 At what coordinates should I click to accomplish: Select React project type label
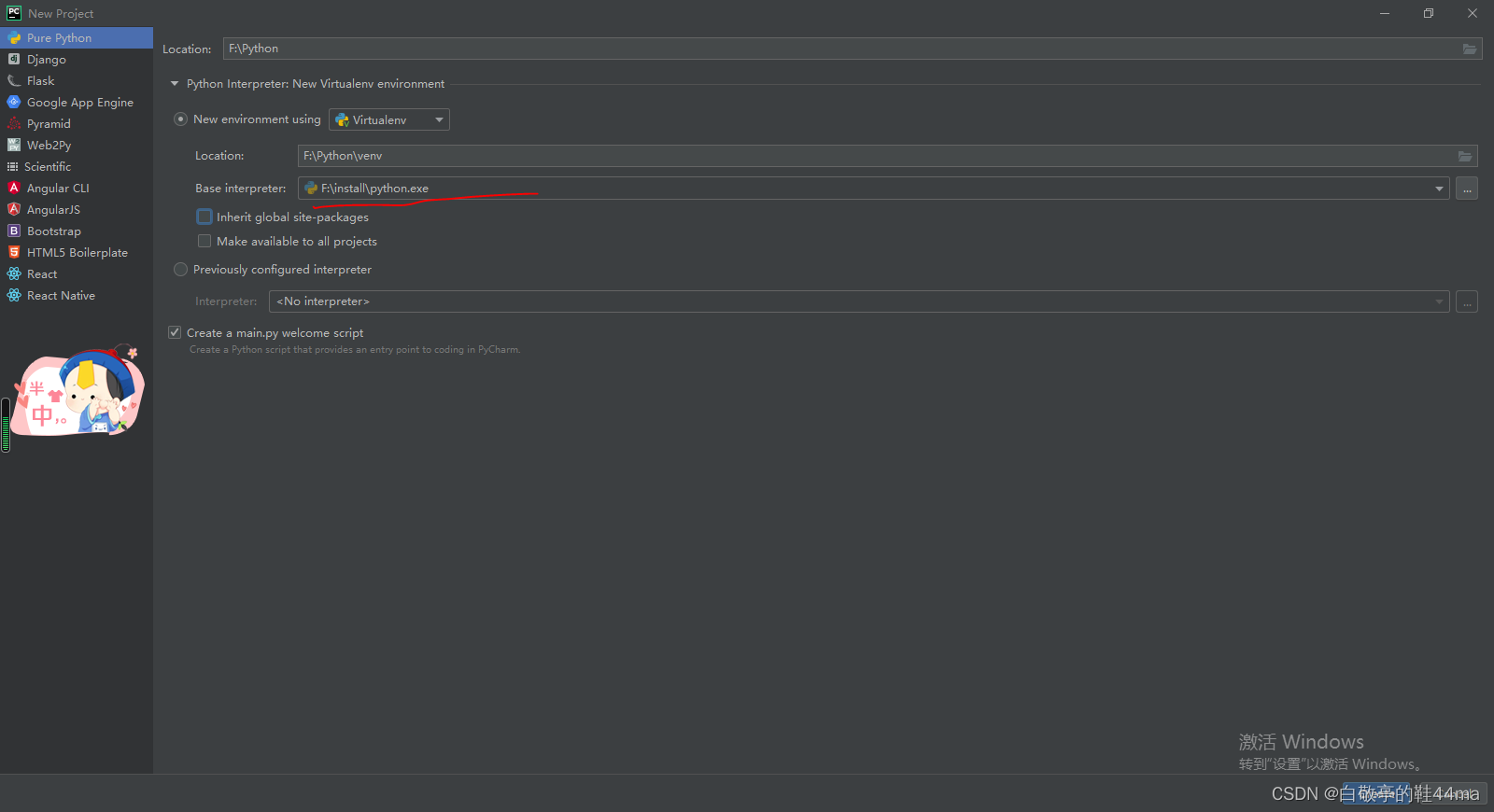(42, 274)
